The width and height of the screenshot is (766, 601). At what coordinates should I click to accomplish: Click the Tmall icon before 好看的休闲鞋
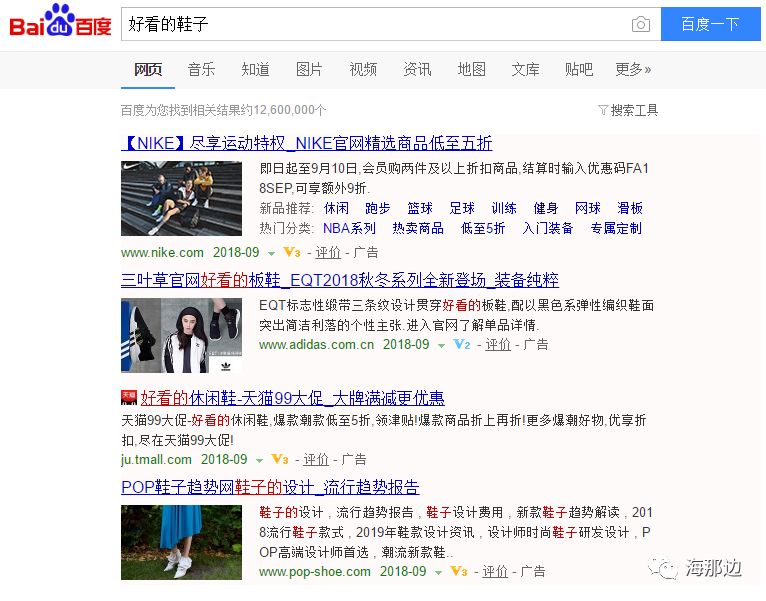(x=129, y=398)
